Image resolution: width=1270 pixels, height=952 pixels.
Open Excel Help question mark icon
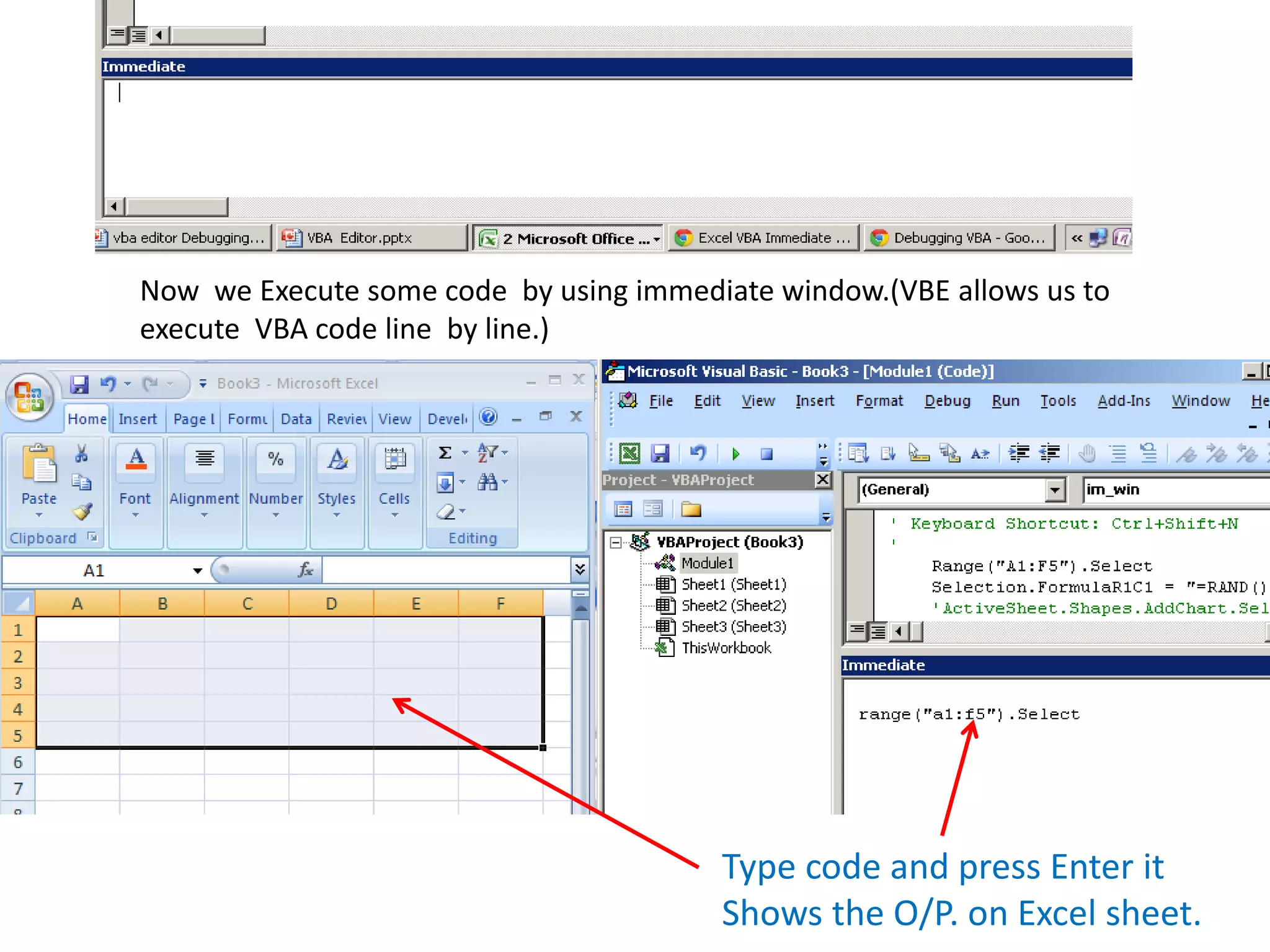point(488,417)
